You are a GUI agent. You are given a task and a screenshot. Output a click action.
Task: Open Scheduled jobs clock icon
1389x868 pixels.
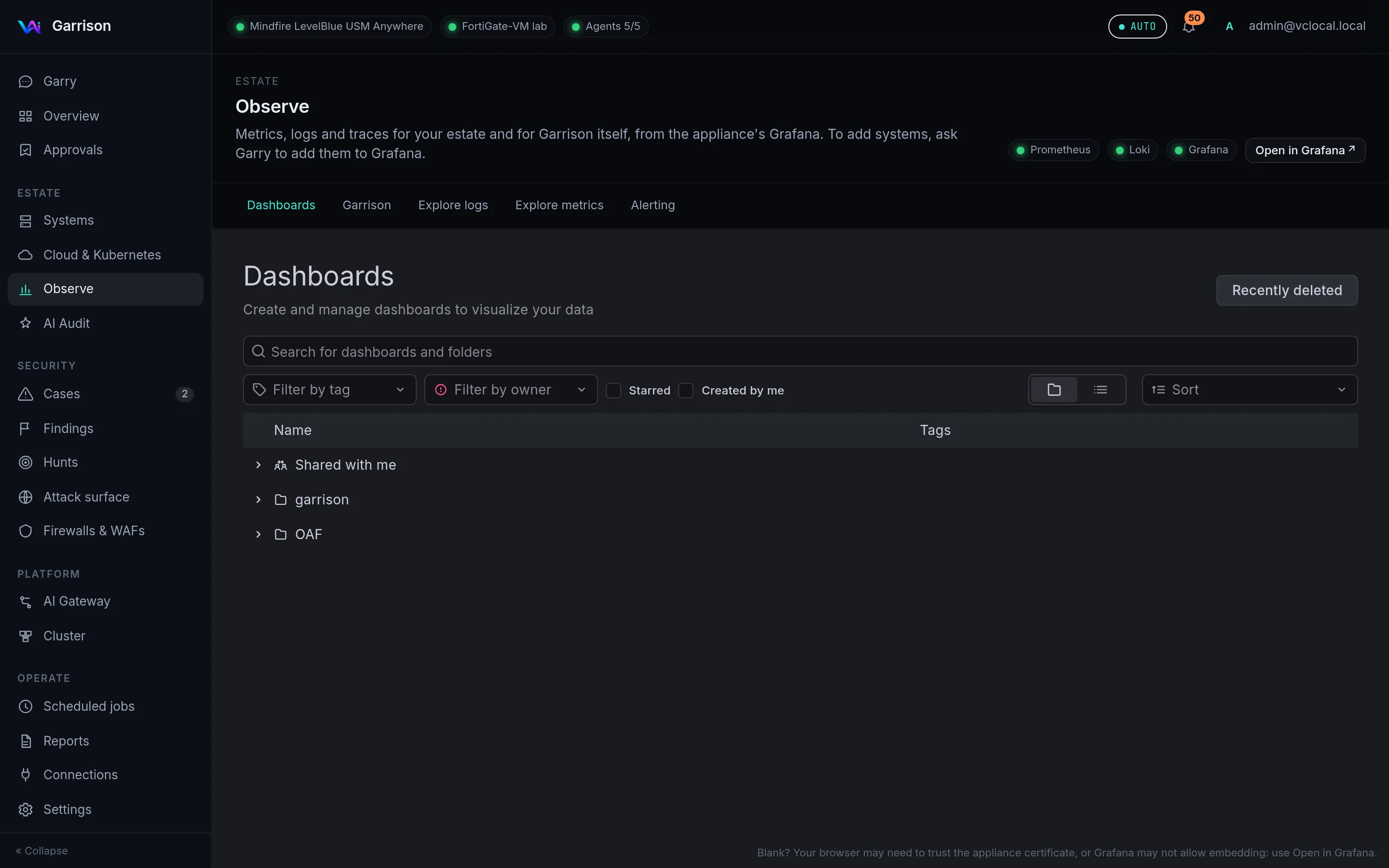pos(25,706)
